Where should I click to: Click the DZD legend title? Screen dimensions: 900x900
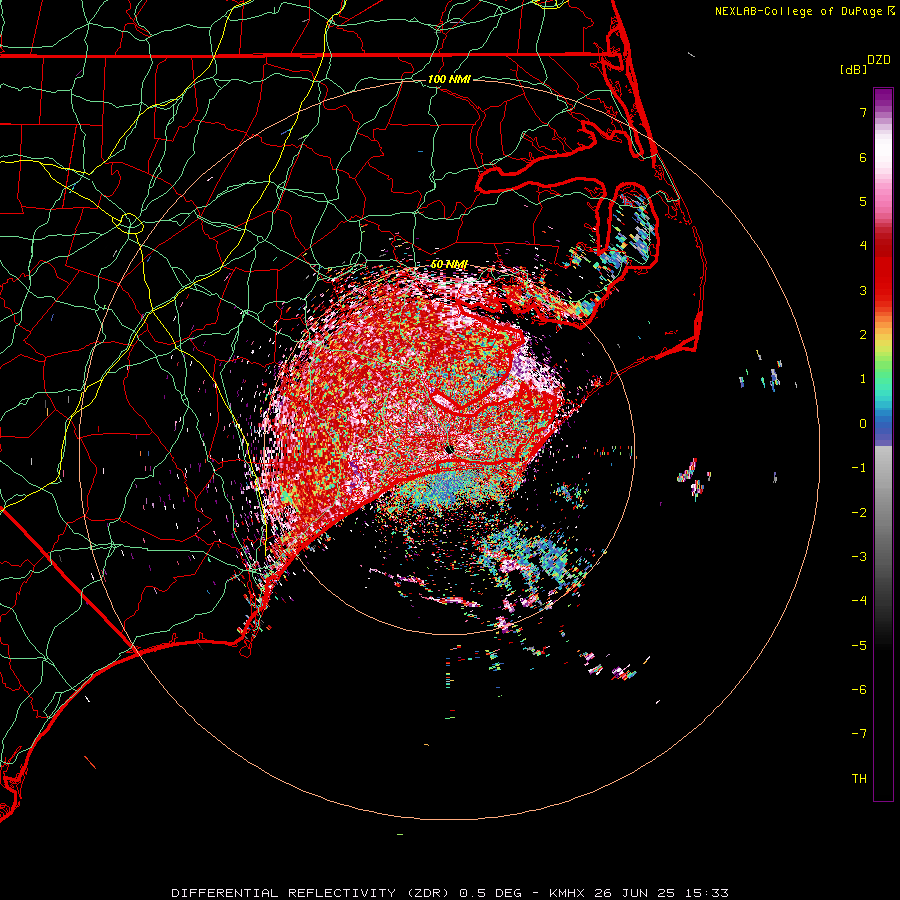[879, 60]
